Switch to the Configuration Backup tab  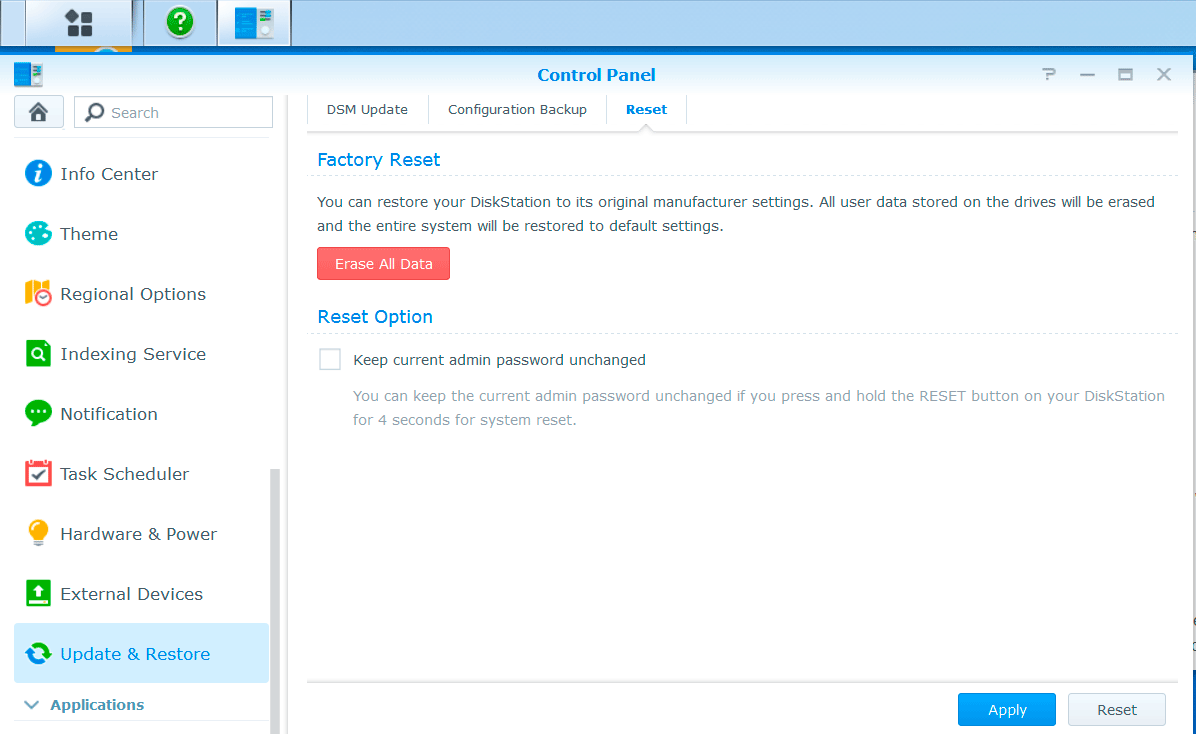[517, 110]
